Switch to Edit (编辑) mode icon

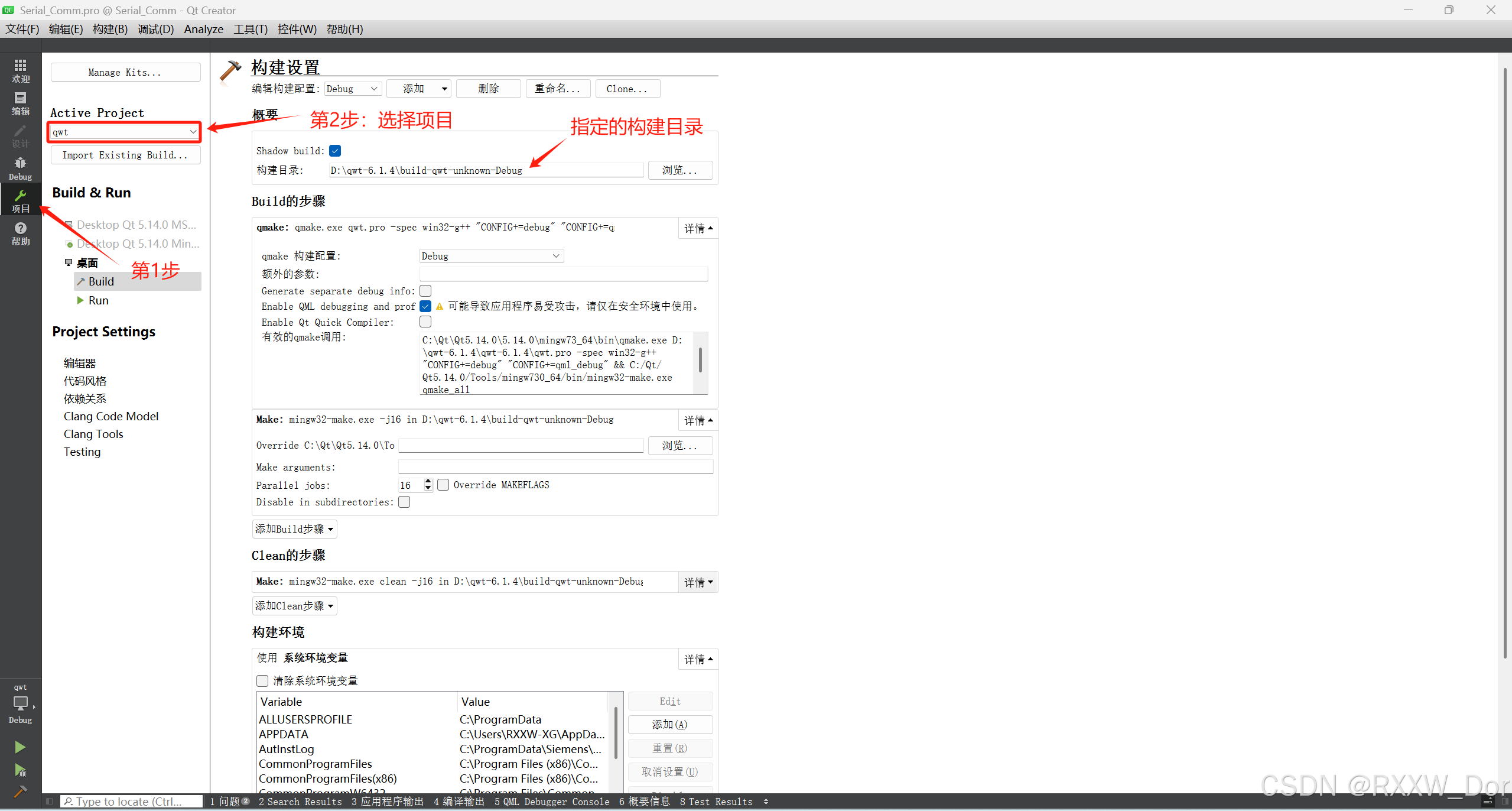point(20,103)
